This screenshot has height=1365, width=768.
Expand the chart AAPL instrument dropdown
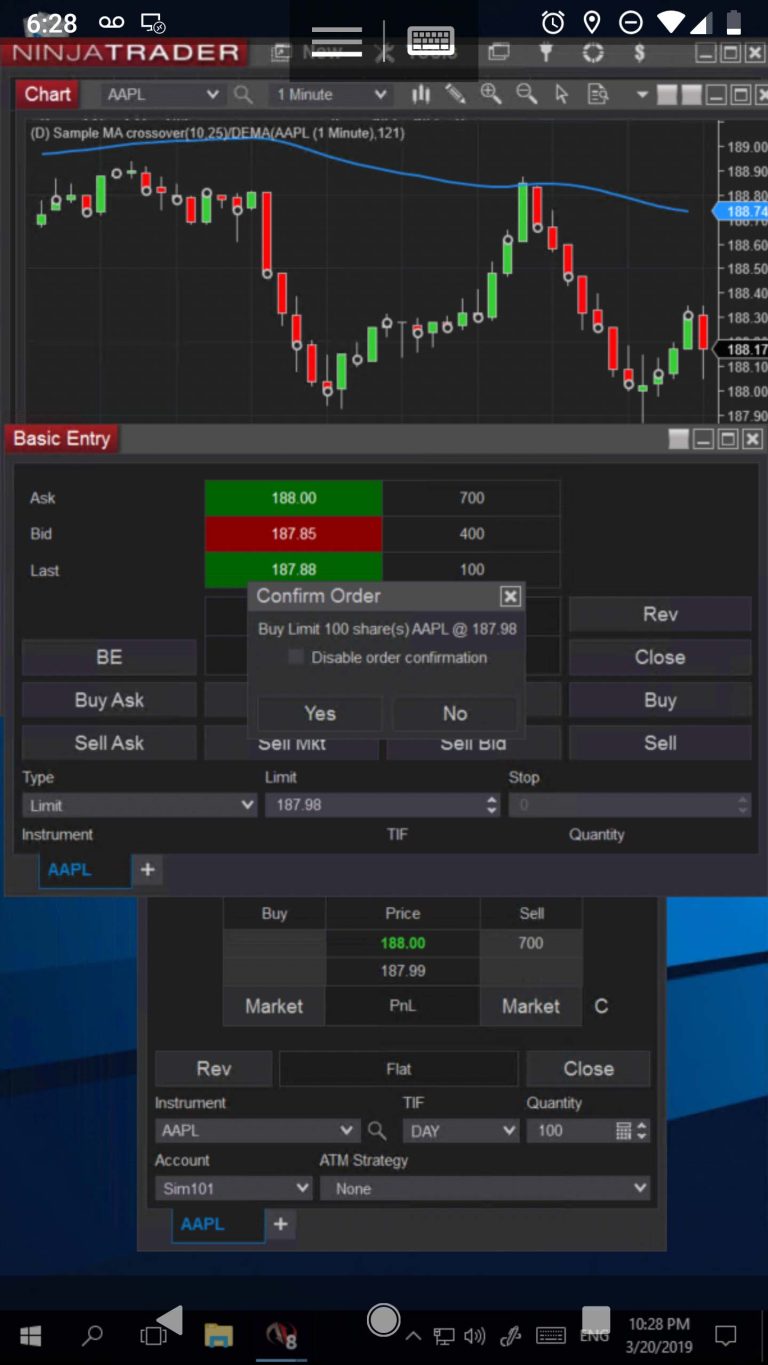(x=212, y=94)
